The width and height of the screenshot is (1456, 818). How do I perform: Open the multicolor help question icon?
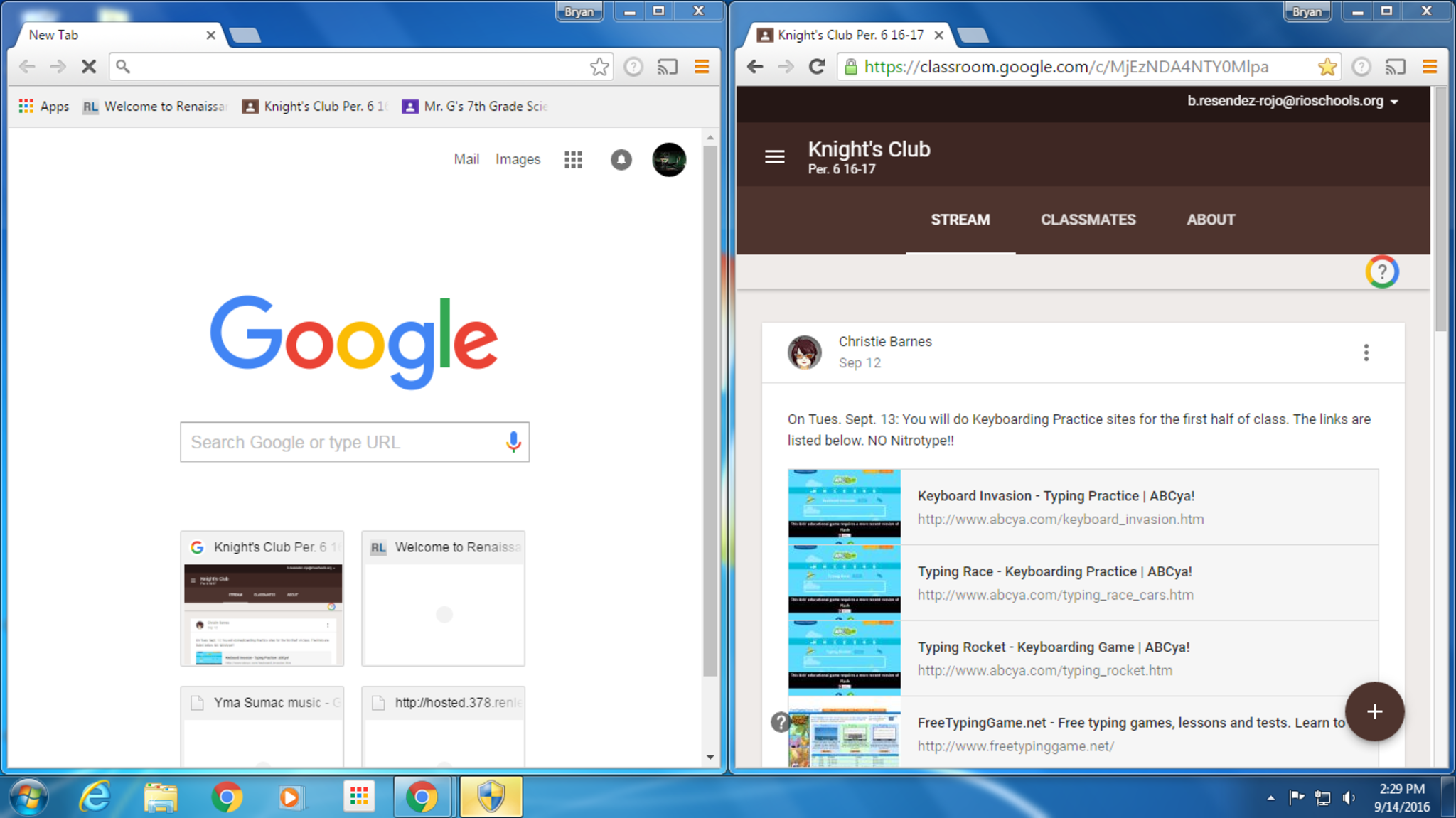(1381, 271)
